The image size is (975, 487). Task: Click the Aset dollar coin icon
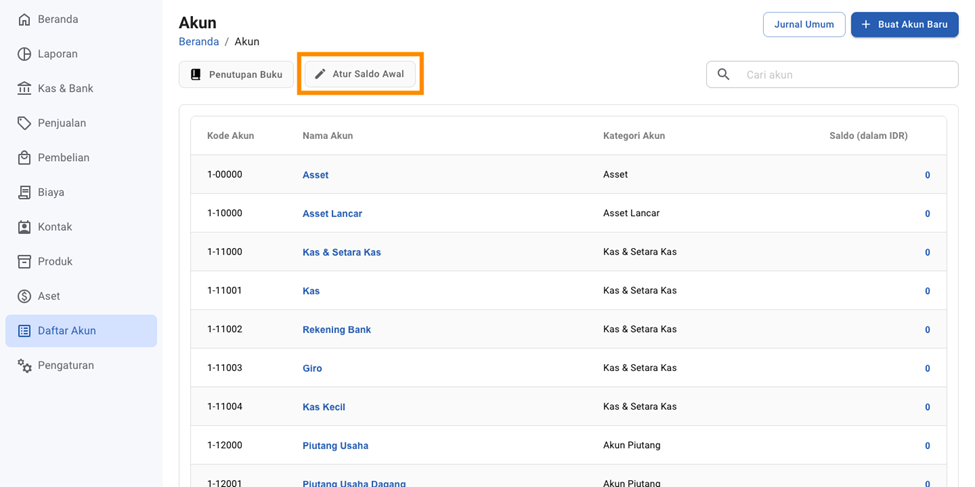[x=24, y=296]
